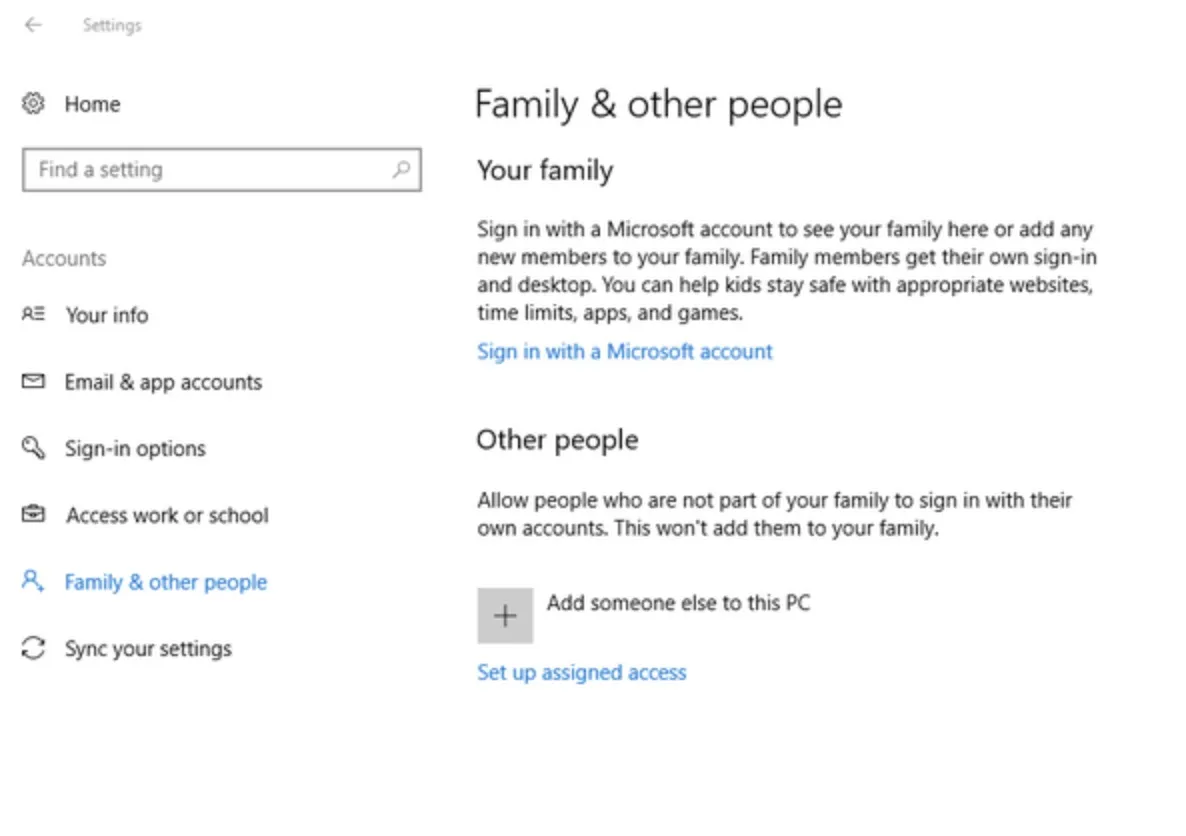Click the back arrow at top left

click(33, 25)
